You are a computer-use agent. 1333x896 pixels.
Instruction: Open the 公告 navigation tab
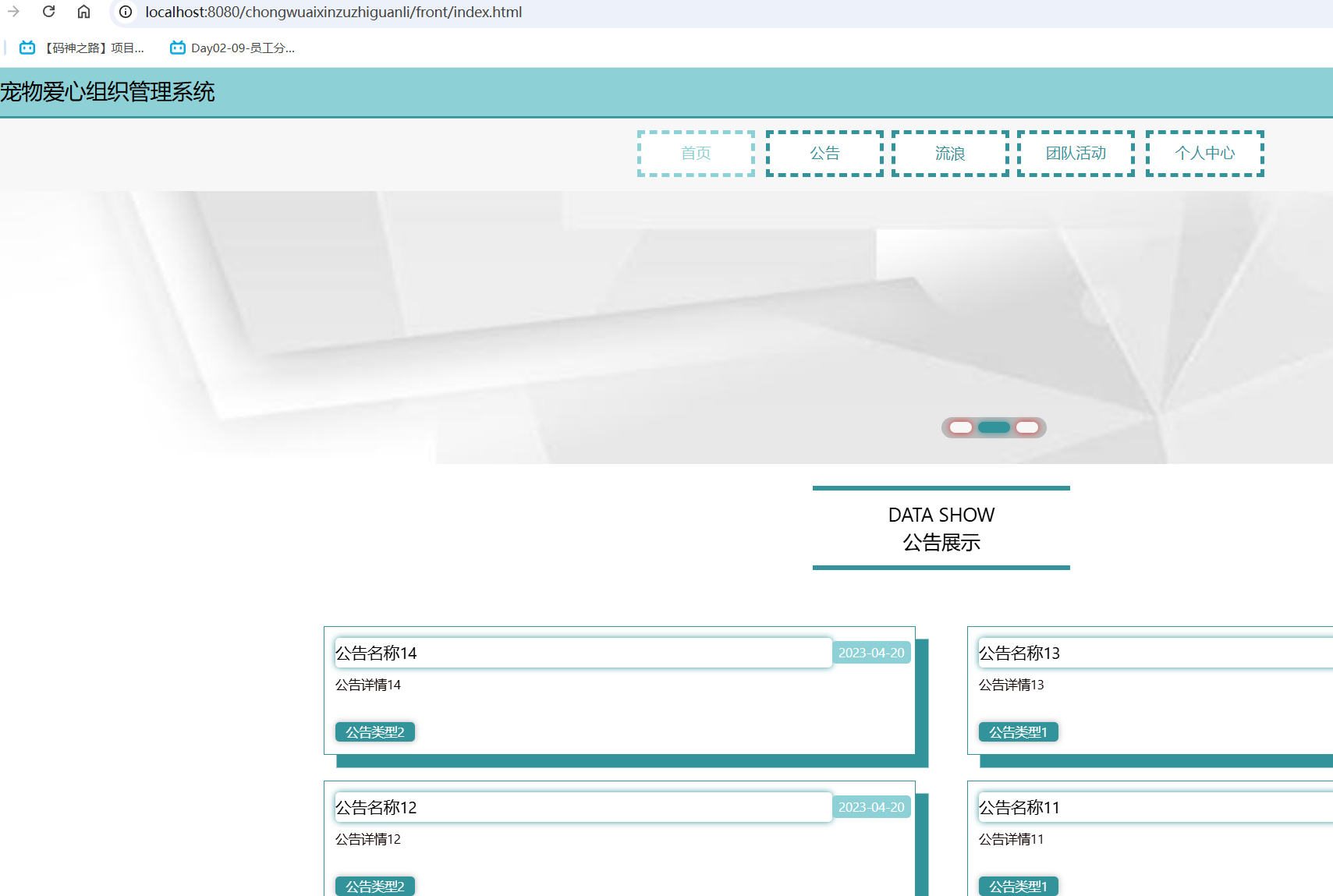click(x=824, y=154)
